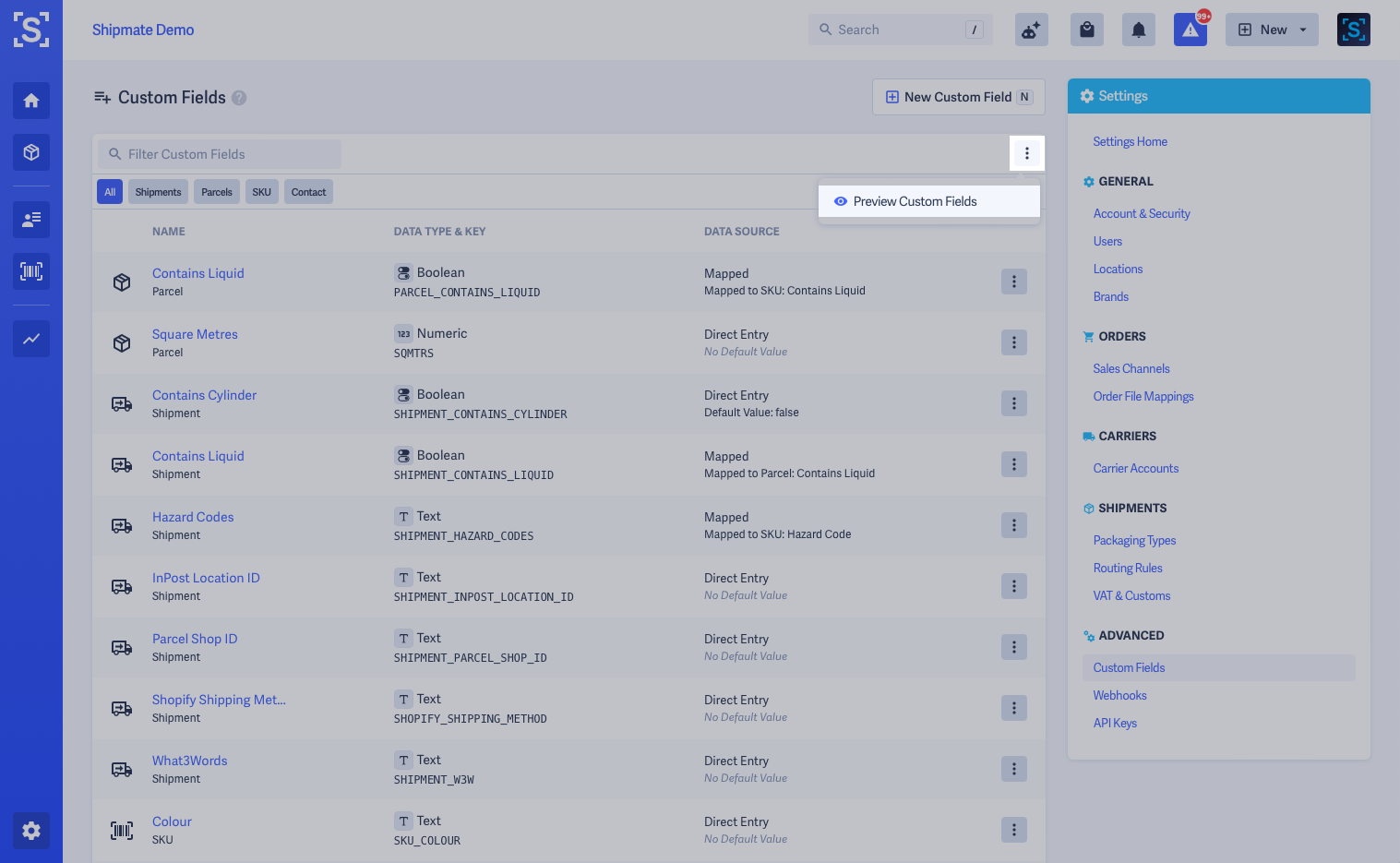Image resolution: width=1400 pixels, height=863 pixels.
Task: Click help question mark beside Custom Fields
Action: [x=239, y=98]
